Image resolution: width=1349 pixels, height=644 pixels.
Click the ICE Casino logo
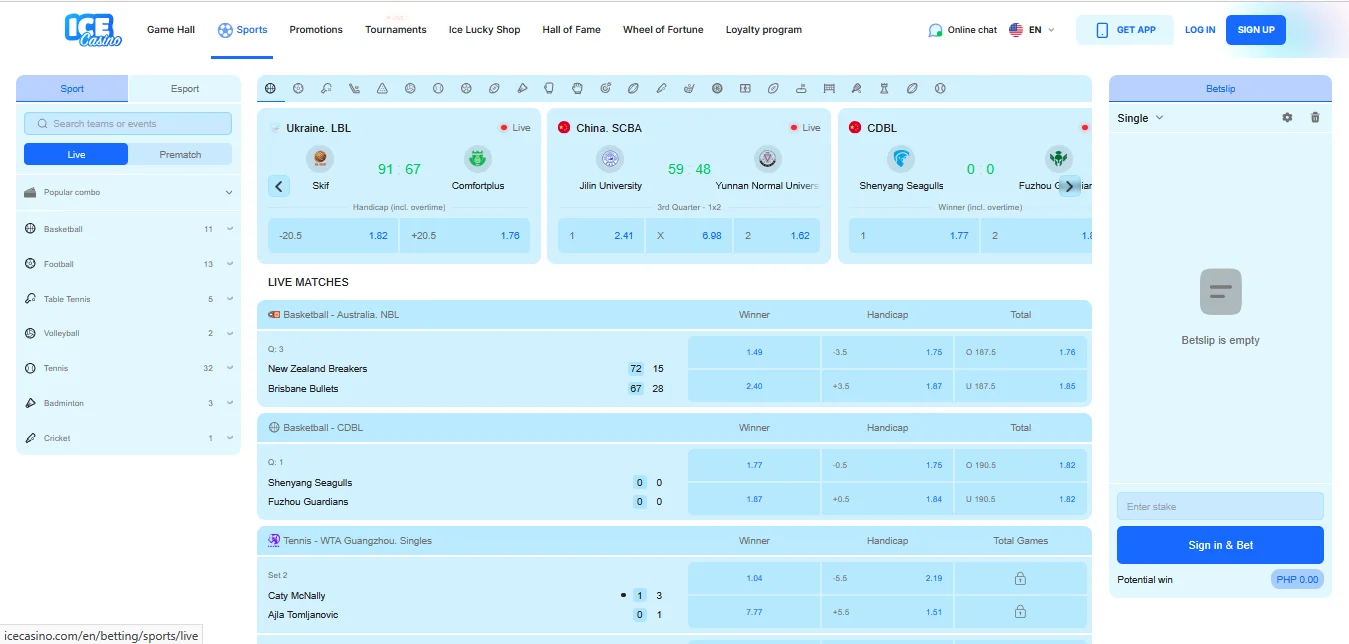94,30
